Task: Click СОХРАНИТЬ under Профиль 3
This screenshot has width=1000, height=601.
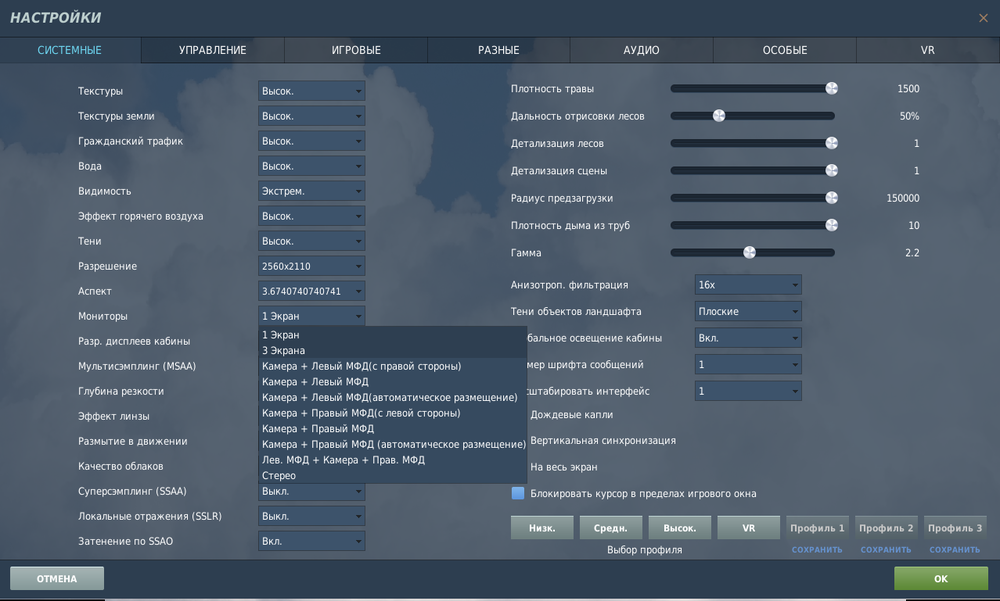Action: [x=955, y=549]
